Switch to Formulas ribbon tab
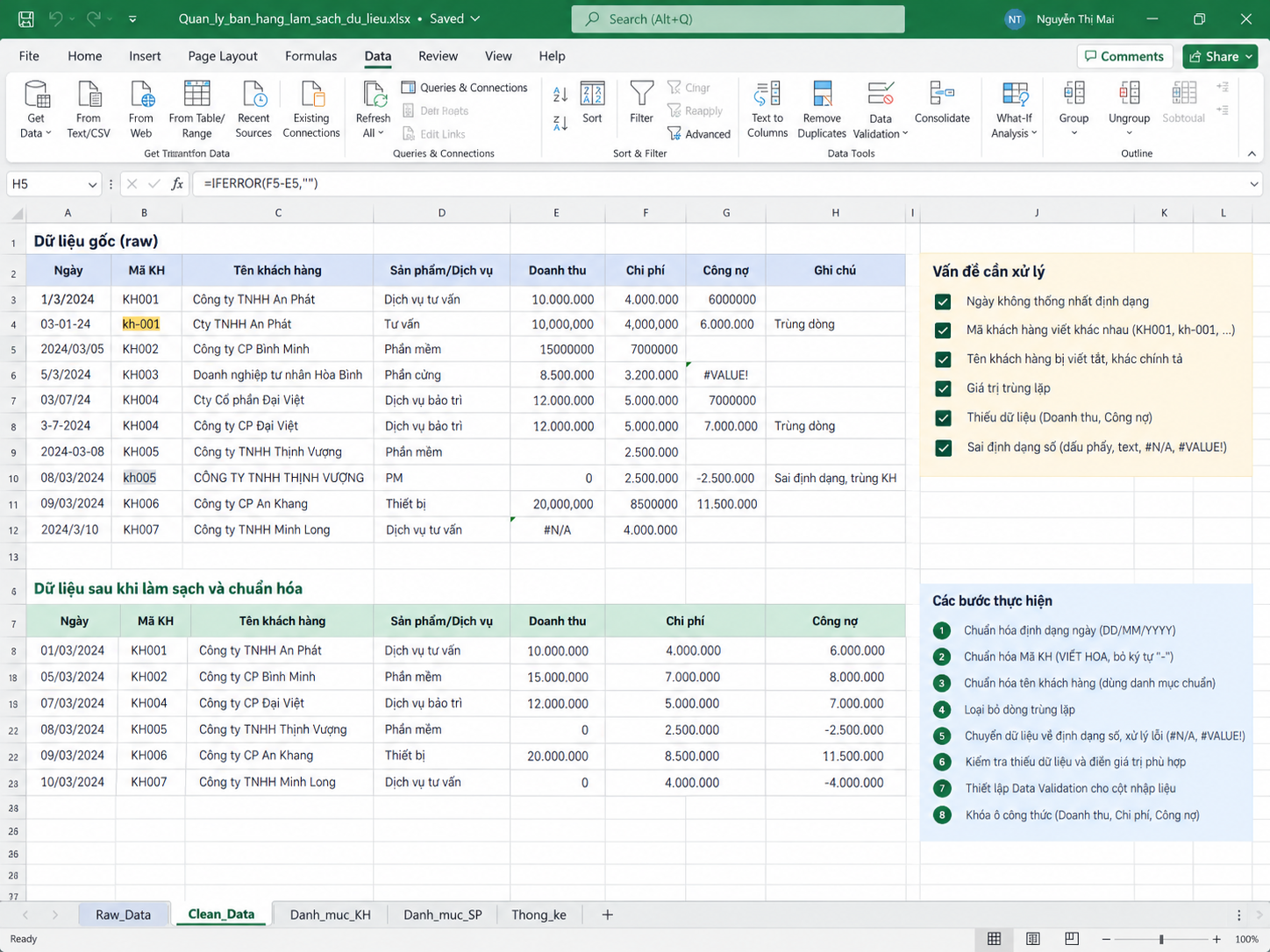1270x952 pixels. (310, 56)
